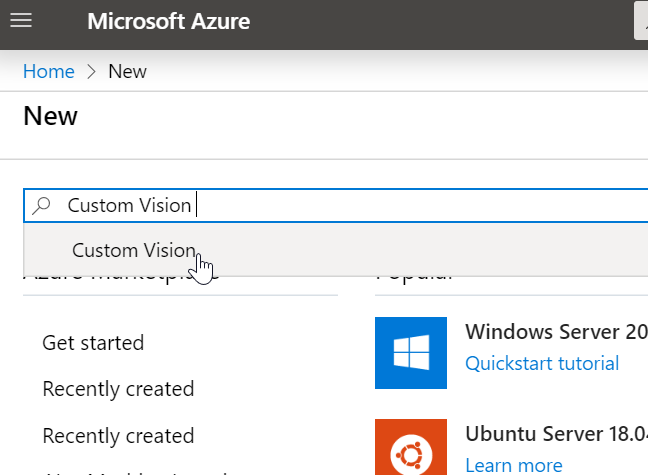Go to Home breadcrumb

(49, 72)
